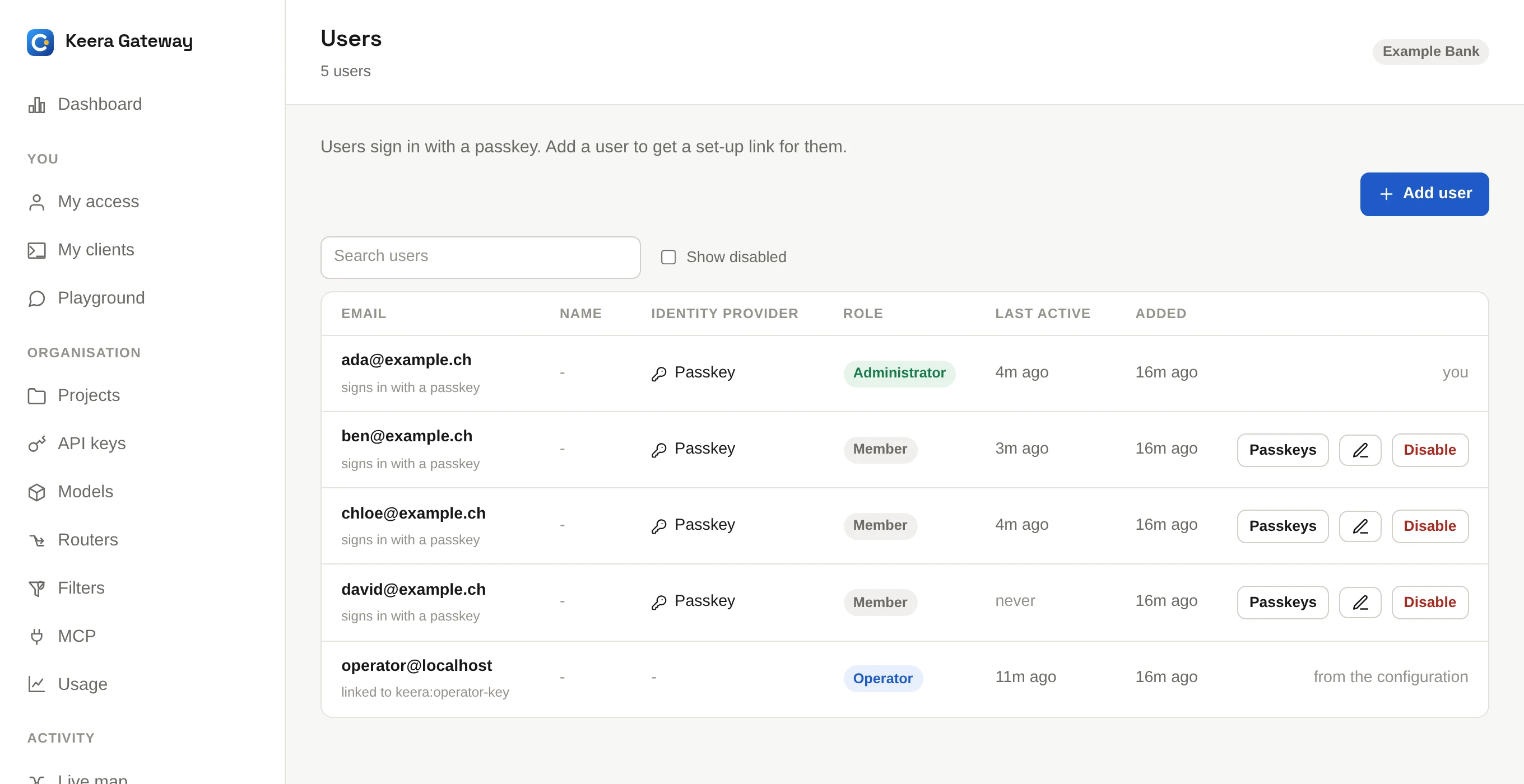
Task: Click the Playground chat bubble icon
Action: (x=36, y=298)
